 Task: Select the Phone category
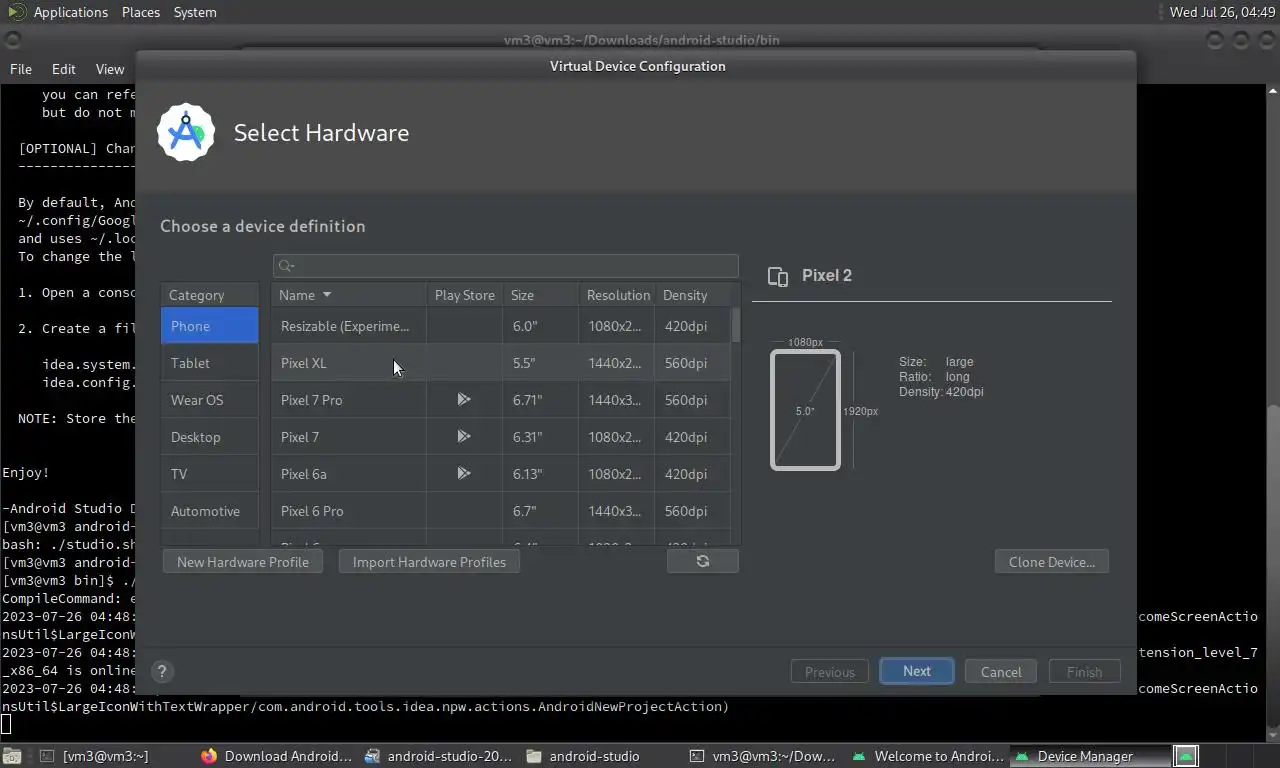210,326
